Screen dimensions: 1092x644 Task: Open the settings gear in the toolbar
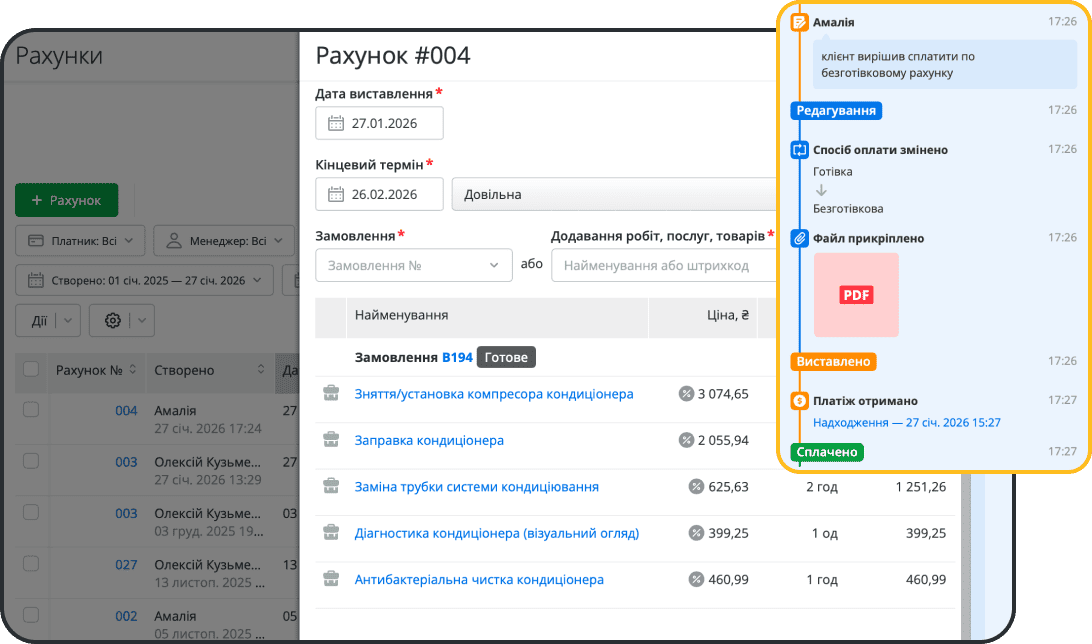(112, 321)
